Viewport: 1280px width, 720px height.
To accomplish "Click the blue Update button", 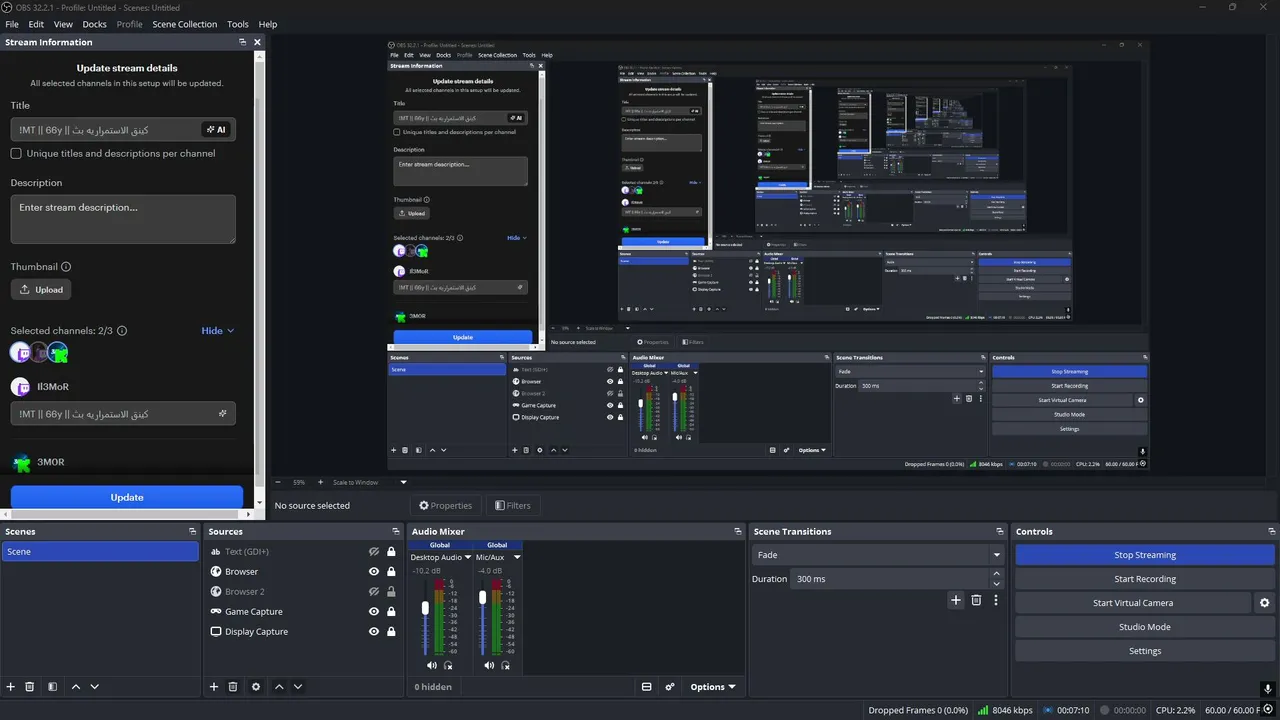I will coord(127,497).
